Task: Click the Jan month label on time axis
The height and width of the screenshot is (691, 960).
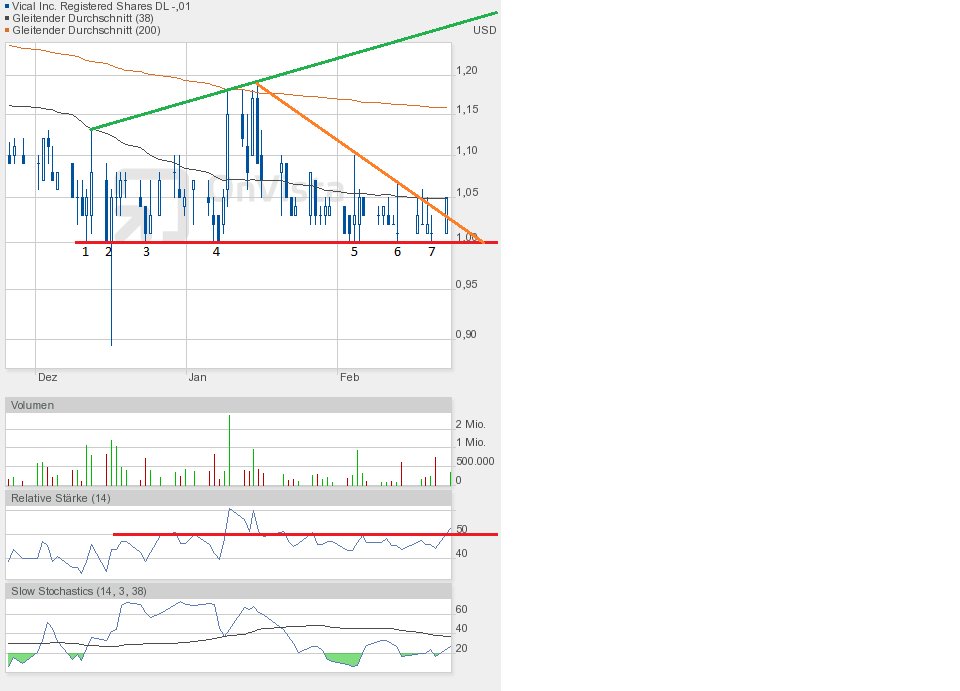Action: click(198, 377)
